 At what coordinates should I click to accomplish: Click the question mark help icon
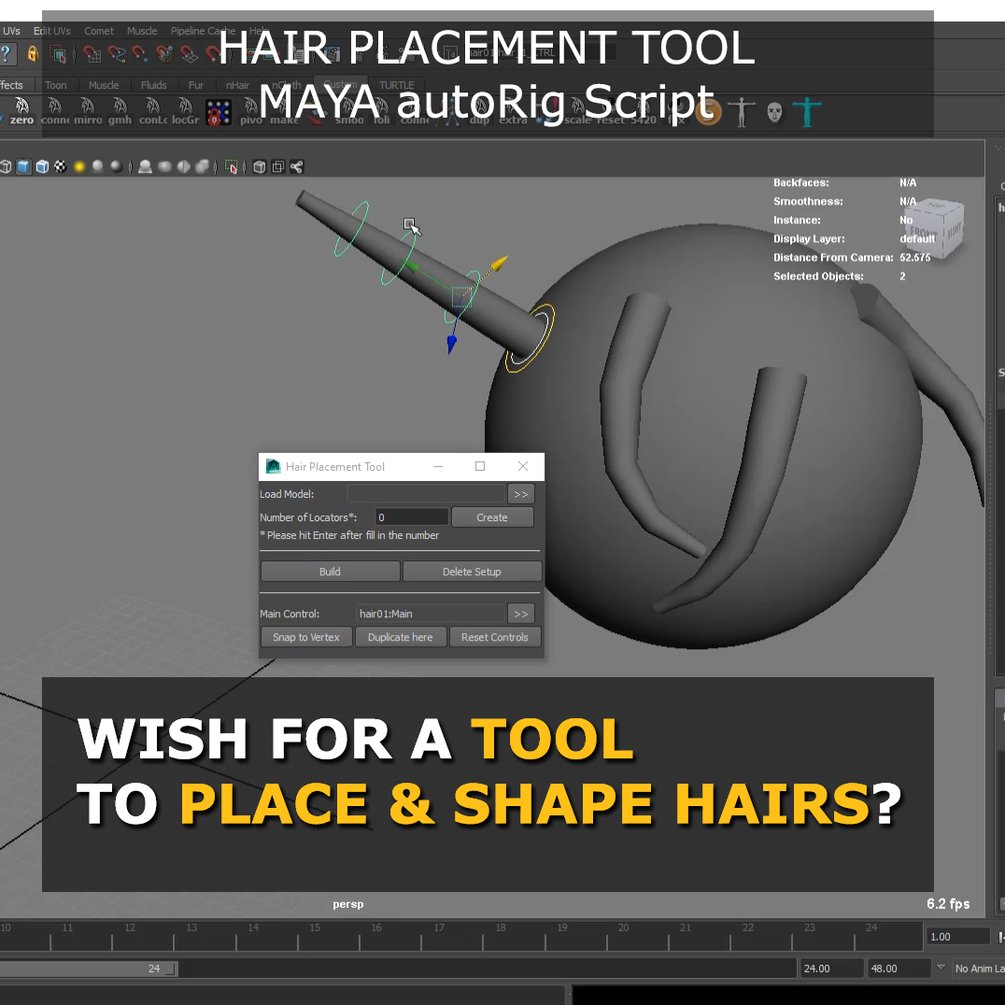pyautogui.click(x=6, y=54)
